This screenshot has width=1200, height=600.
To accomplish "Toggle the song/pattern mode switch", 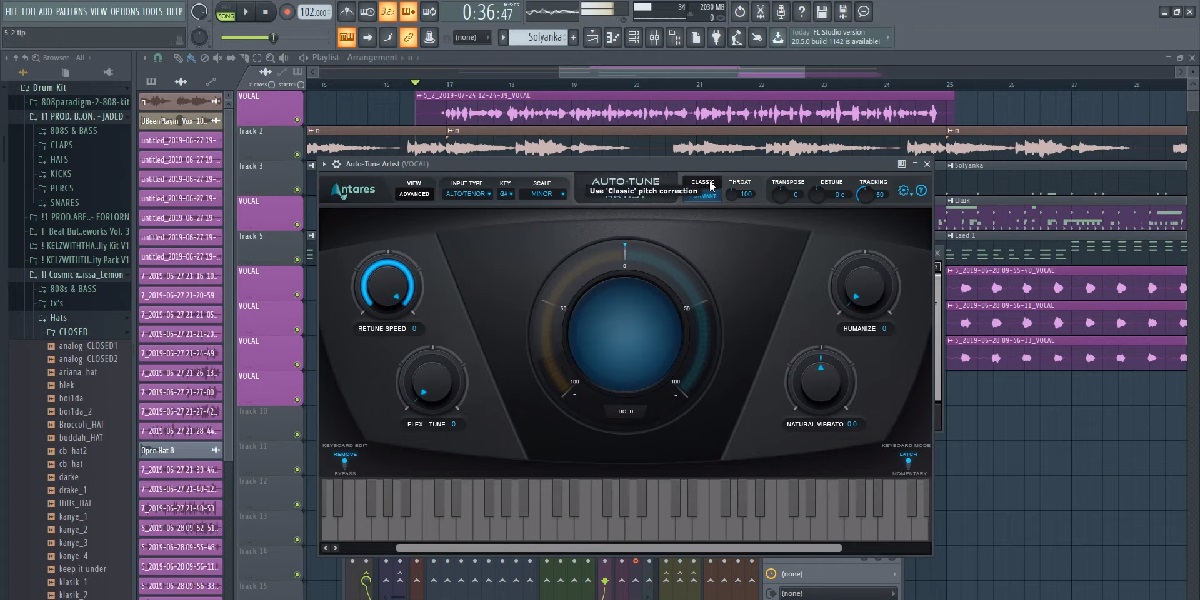I will pos(227,12).
